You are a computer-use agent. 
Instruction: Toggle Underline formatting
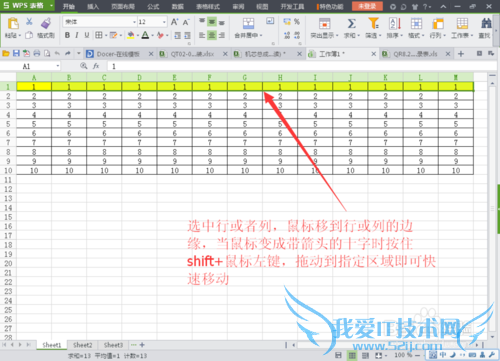(87, 35)
